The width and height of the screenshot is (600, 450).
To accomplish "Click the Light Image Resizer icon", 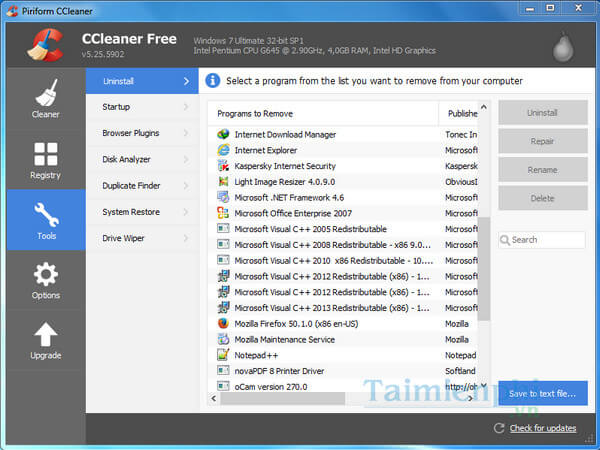I will coord(223,181).
